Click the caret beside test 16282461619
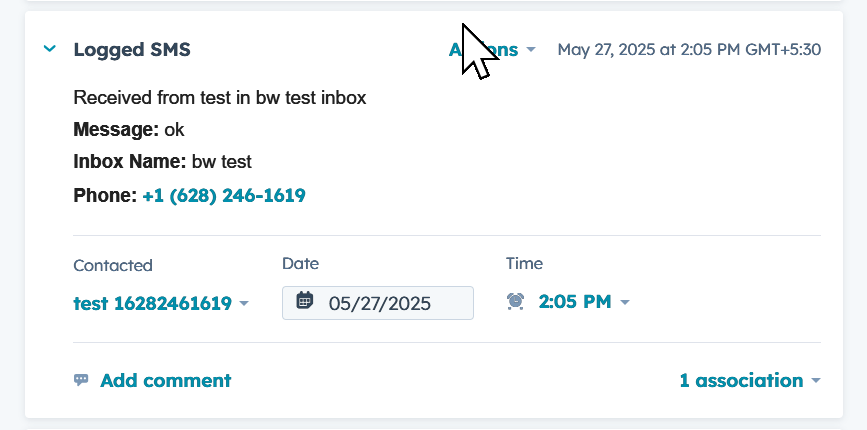This screenshot has width=867, height=430. [x=244, y=303]
